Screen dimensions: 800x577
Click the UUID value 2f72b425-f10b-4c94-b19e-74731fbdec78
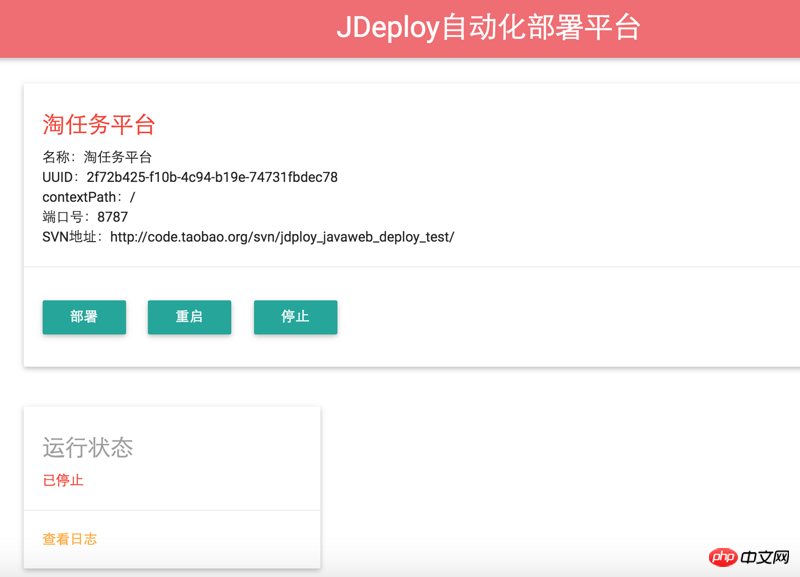212,177
